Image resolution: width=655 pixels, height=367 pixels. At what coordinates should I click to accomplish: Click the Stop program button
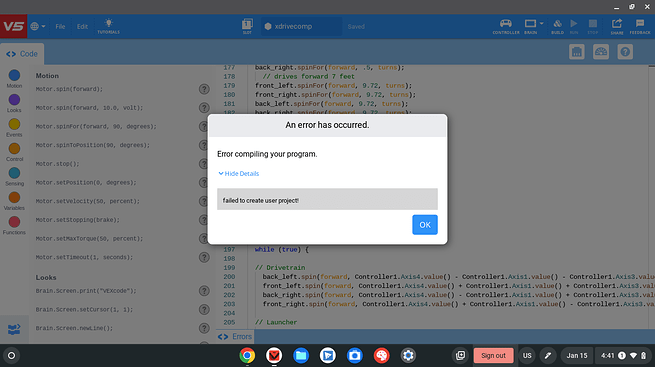pos(592,26)
